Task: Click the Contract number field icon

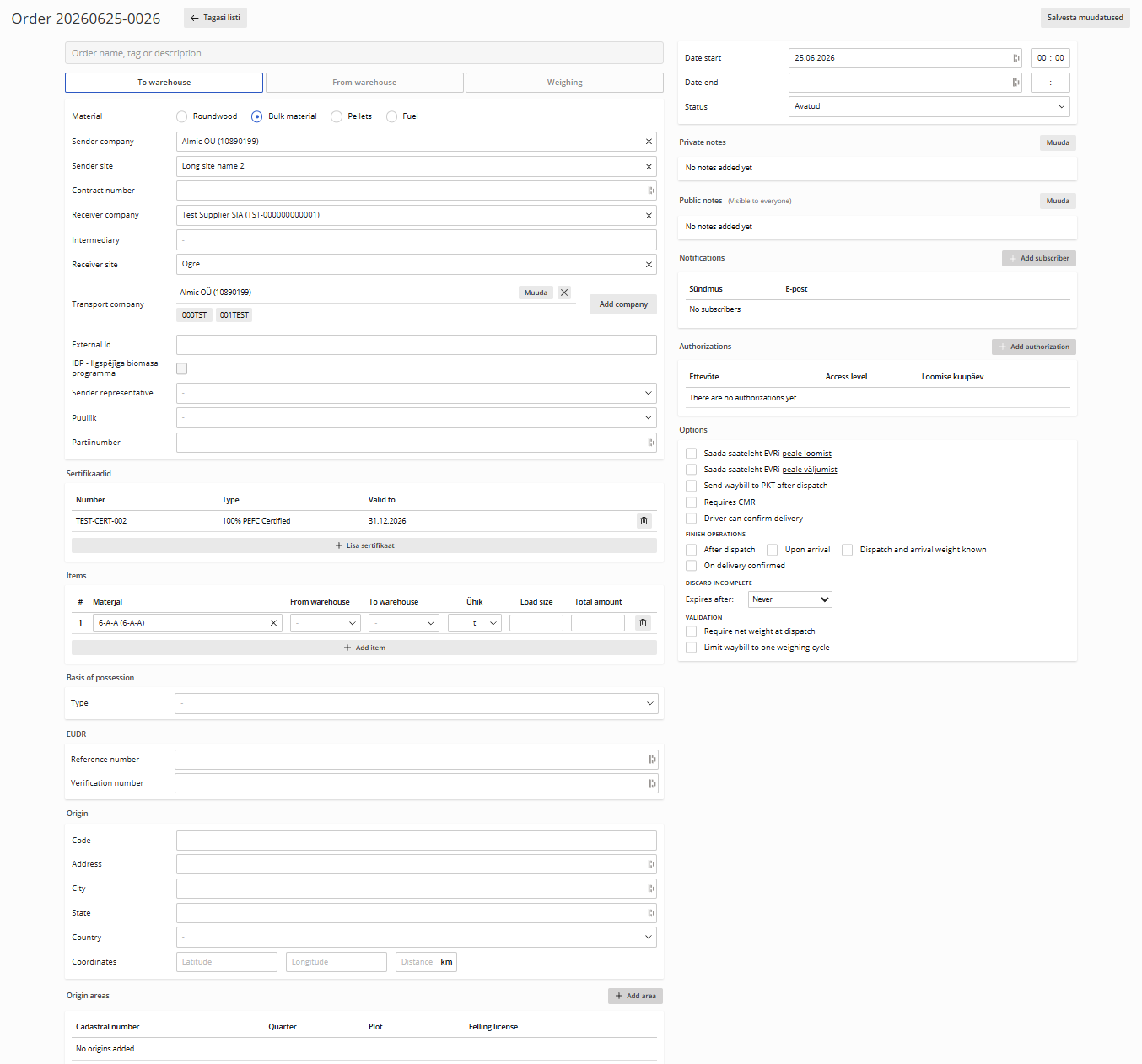Action: (x=650, y=191)
